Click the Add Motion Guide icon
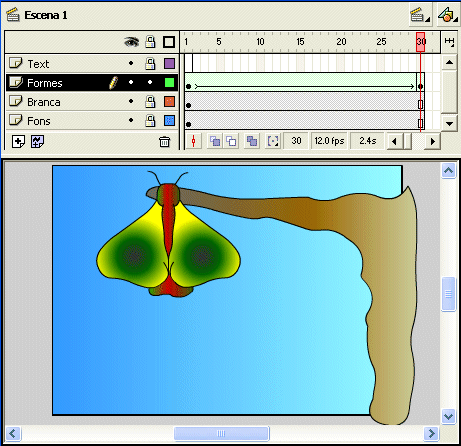The width and height of the screenshot is (461, 446). click(37, 142)
